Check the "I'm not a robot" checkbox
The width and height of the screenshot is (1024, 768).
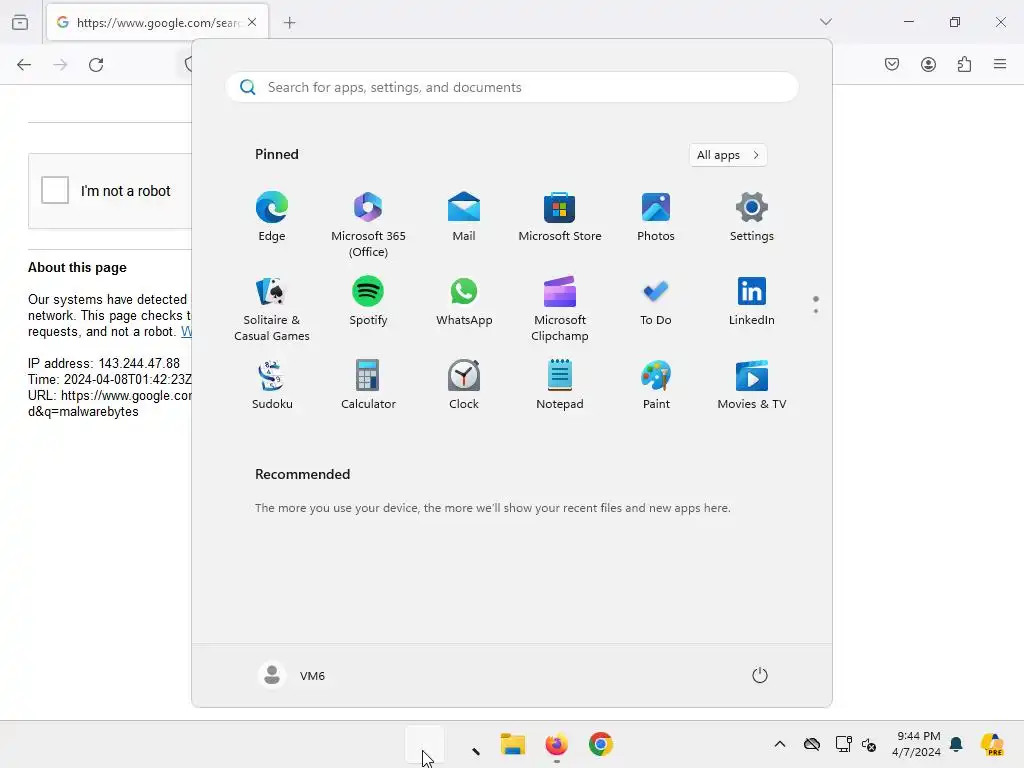(55, 190)
